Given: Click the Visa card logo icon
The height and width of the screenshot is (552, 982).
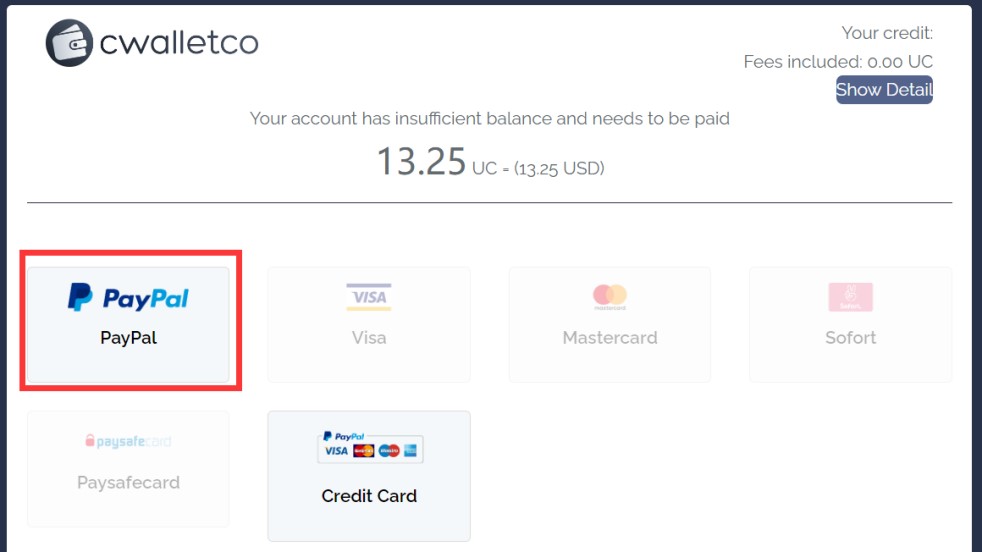Looking at the screenshot, I should click(369, 297).
